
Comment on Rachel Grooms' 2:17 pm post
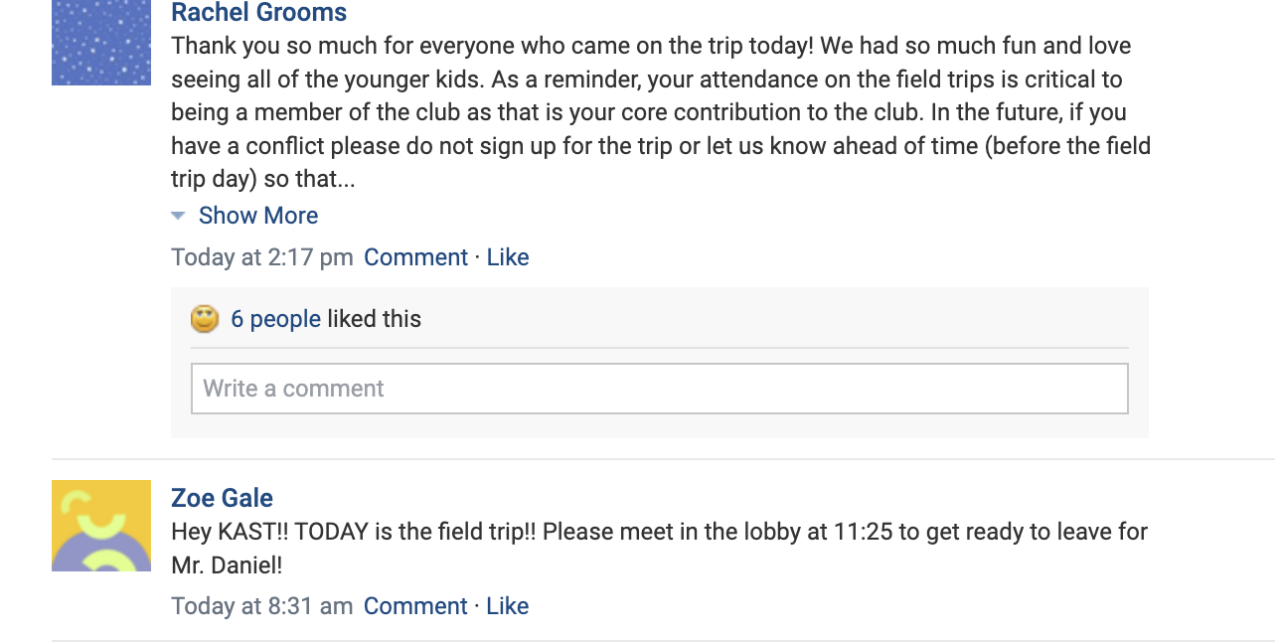(x=415, y=257)
